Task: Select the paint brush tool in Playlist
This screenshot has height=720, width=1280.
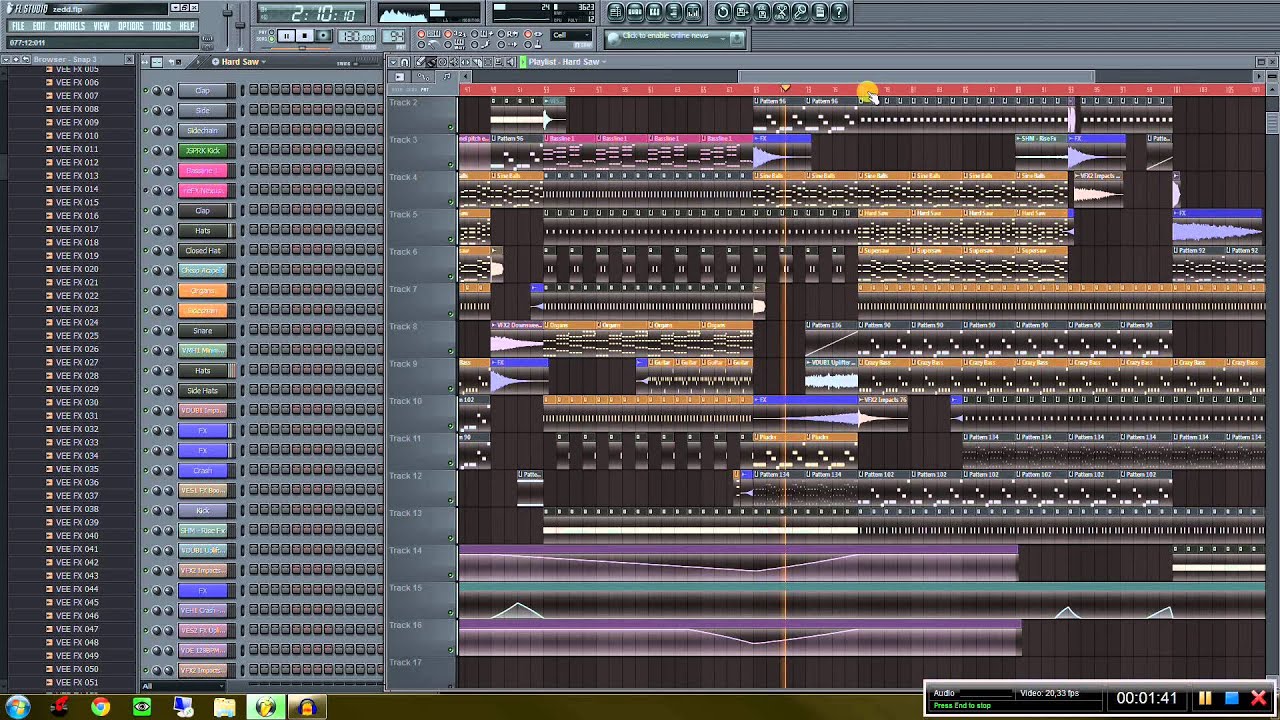Action: (431, 62)
